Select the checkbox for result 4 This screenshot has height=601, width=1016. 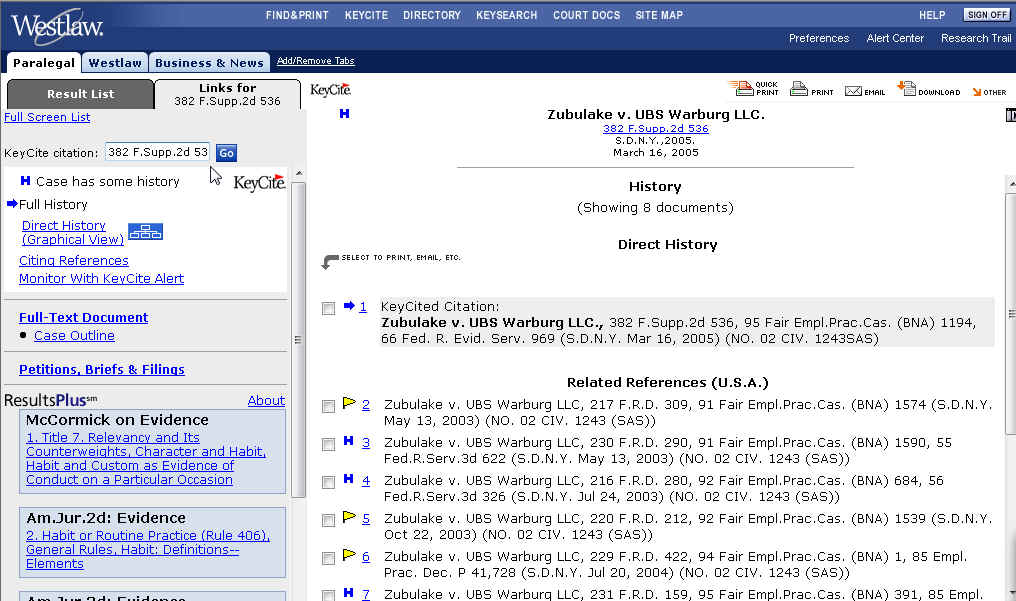coord(328,482)
